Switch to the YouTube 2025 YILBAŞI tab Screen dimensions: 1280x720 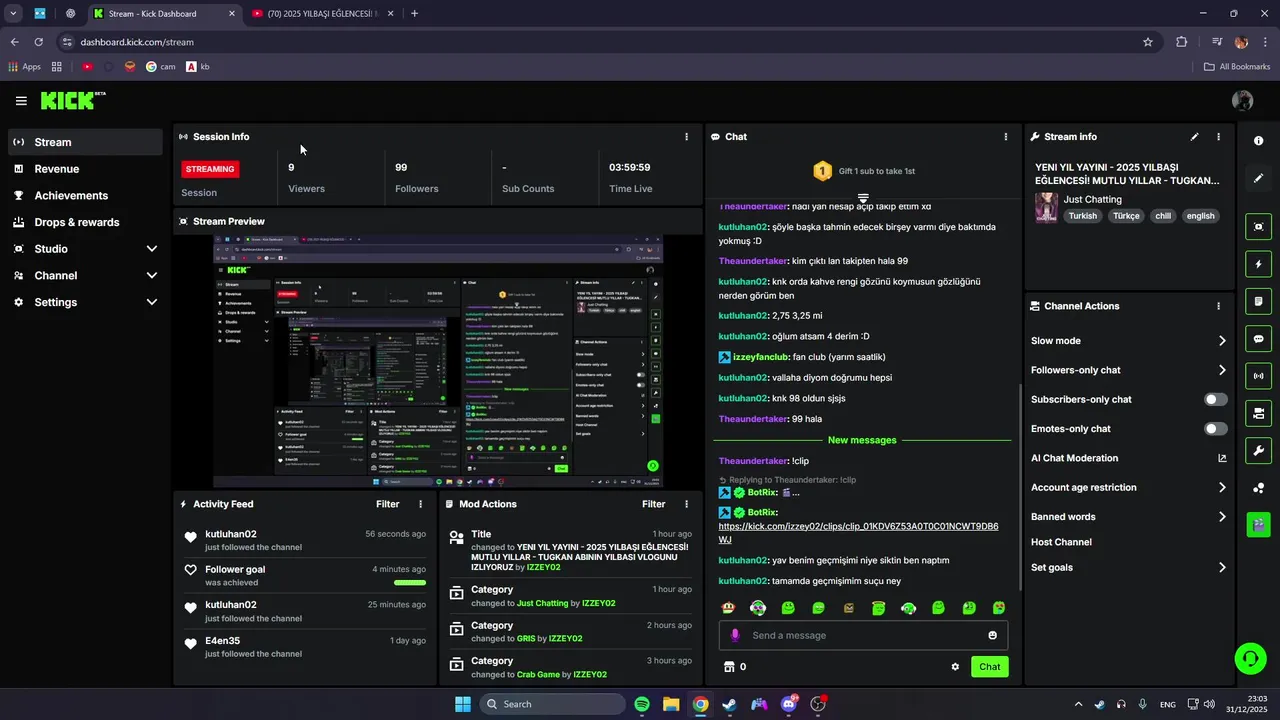[x=322, y=14]
